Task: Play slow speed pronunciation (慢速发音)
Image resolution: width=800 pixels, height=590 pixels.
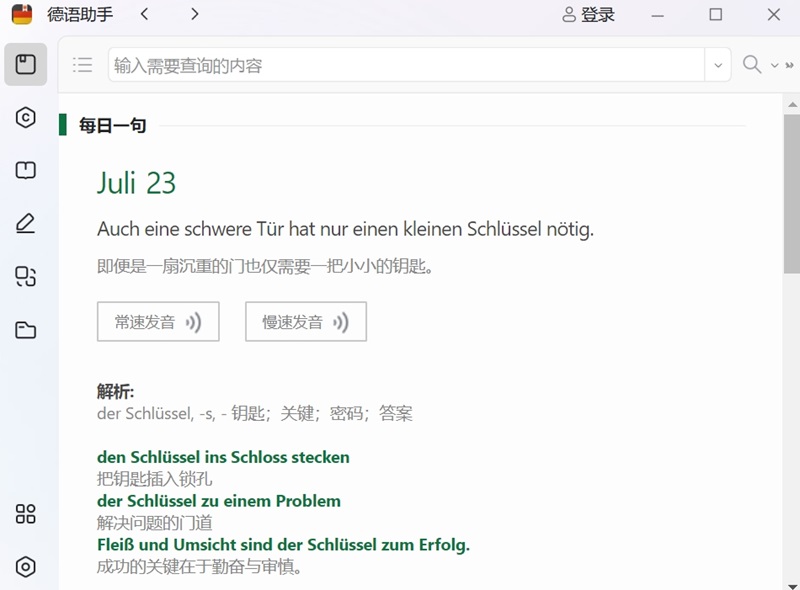Action: (x=306, y=322)
